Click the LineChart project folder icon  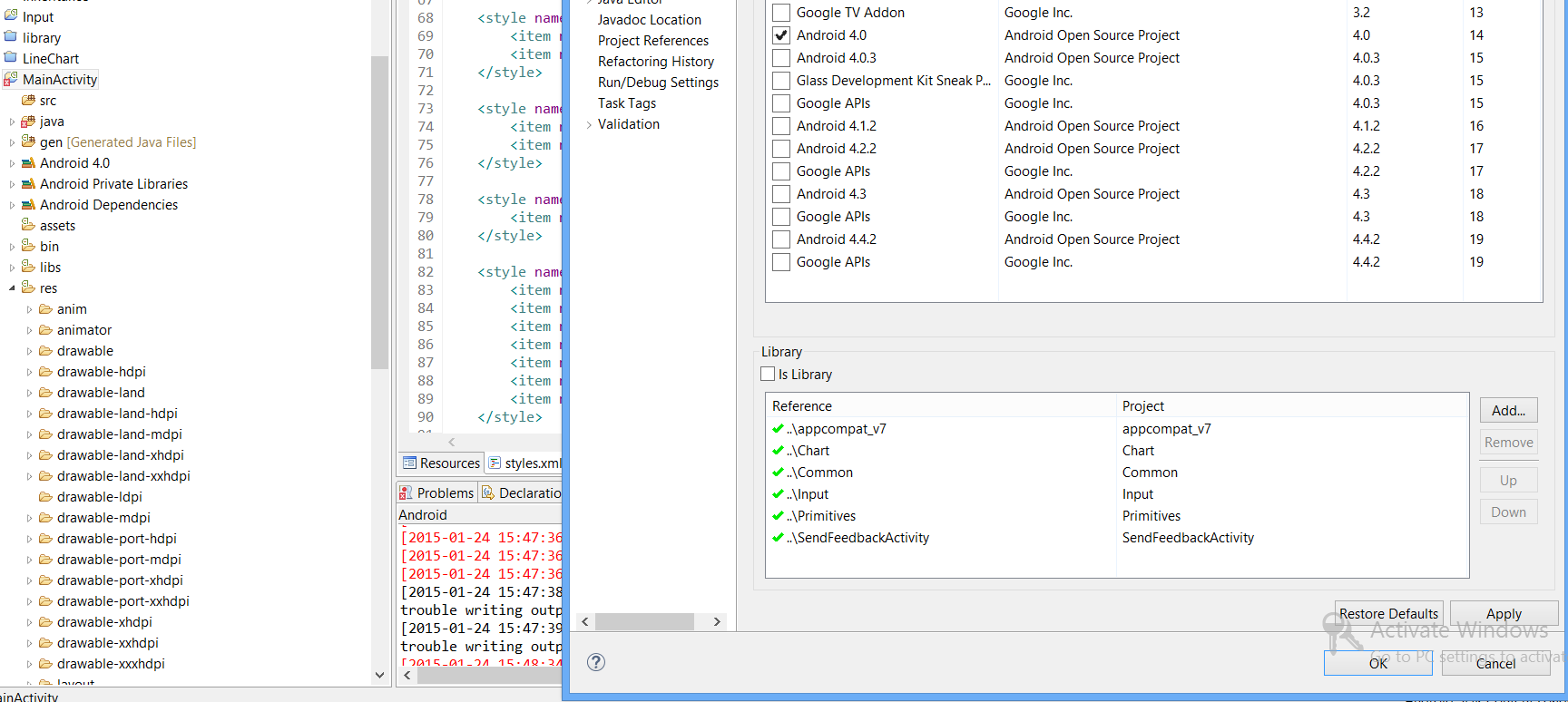pos(11,58)
